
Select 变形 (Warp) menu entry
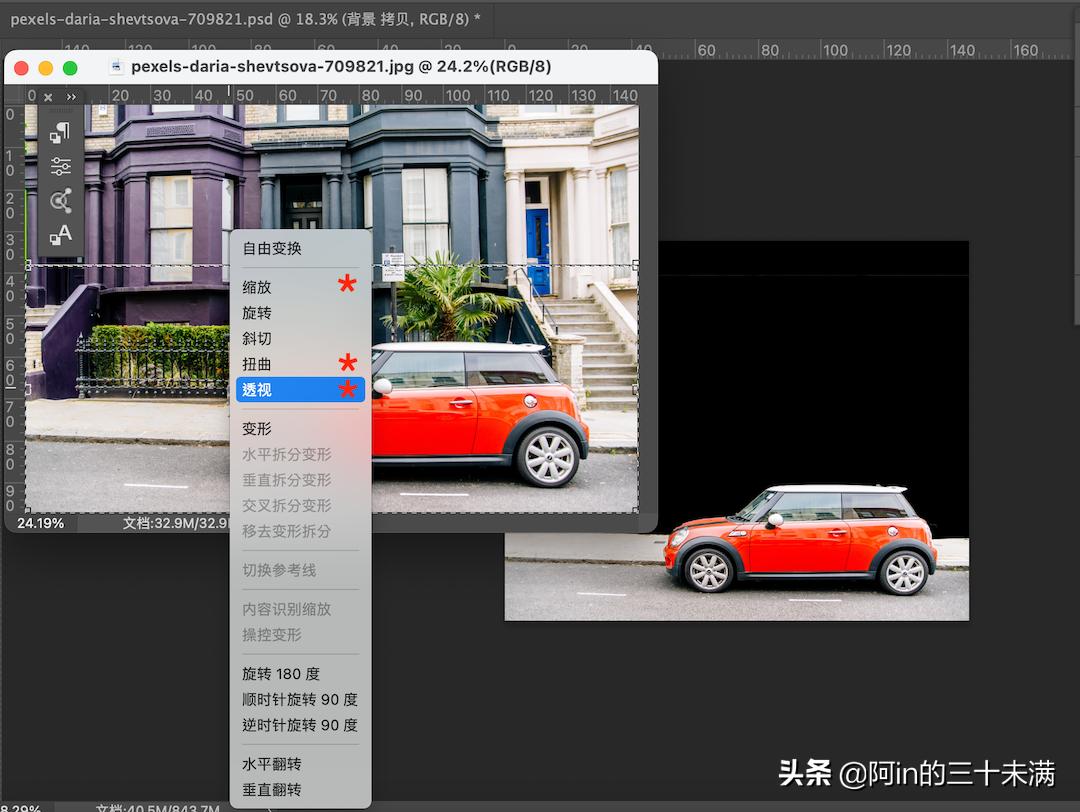click(x=257, y=429)
